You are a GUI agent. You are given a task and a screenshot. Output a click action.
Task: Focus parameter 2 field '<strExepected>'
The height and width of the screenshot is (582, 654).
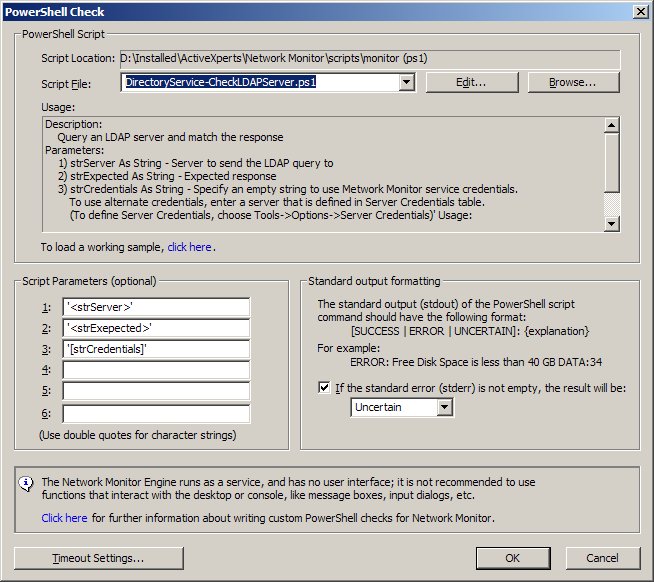pos(156,328)
